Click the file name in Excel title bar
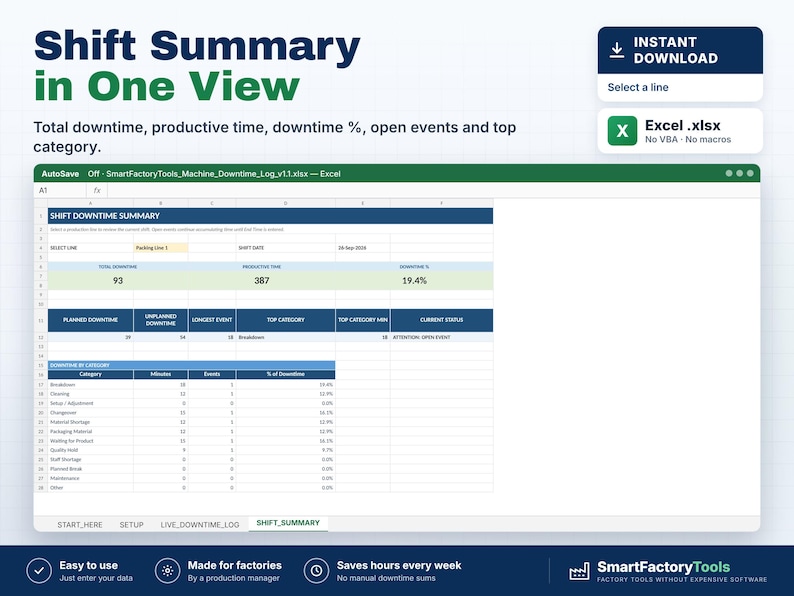 (207, 174)
